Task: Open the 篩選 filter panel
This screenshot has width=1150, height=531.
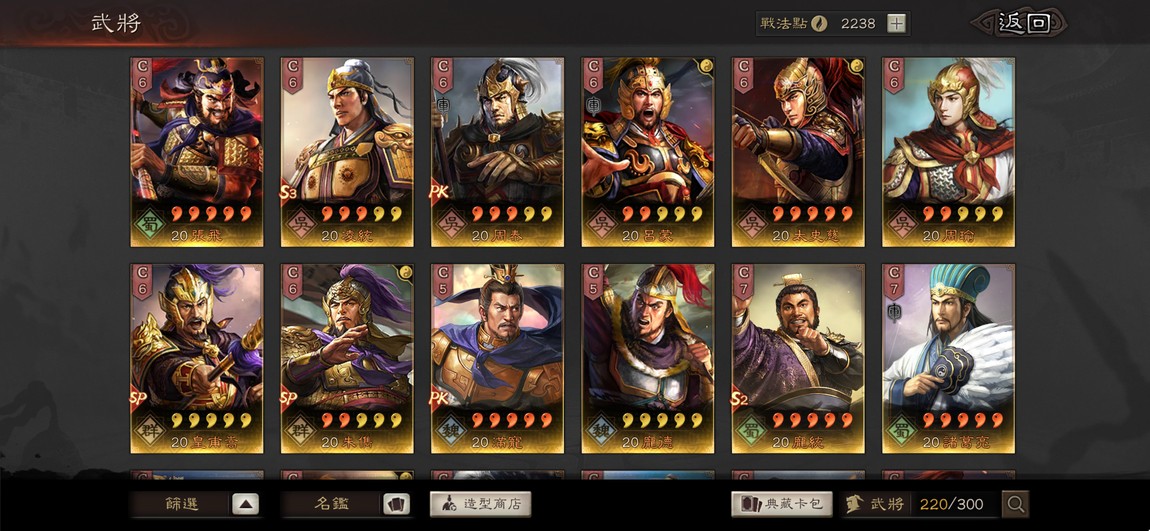Action: 181,504
